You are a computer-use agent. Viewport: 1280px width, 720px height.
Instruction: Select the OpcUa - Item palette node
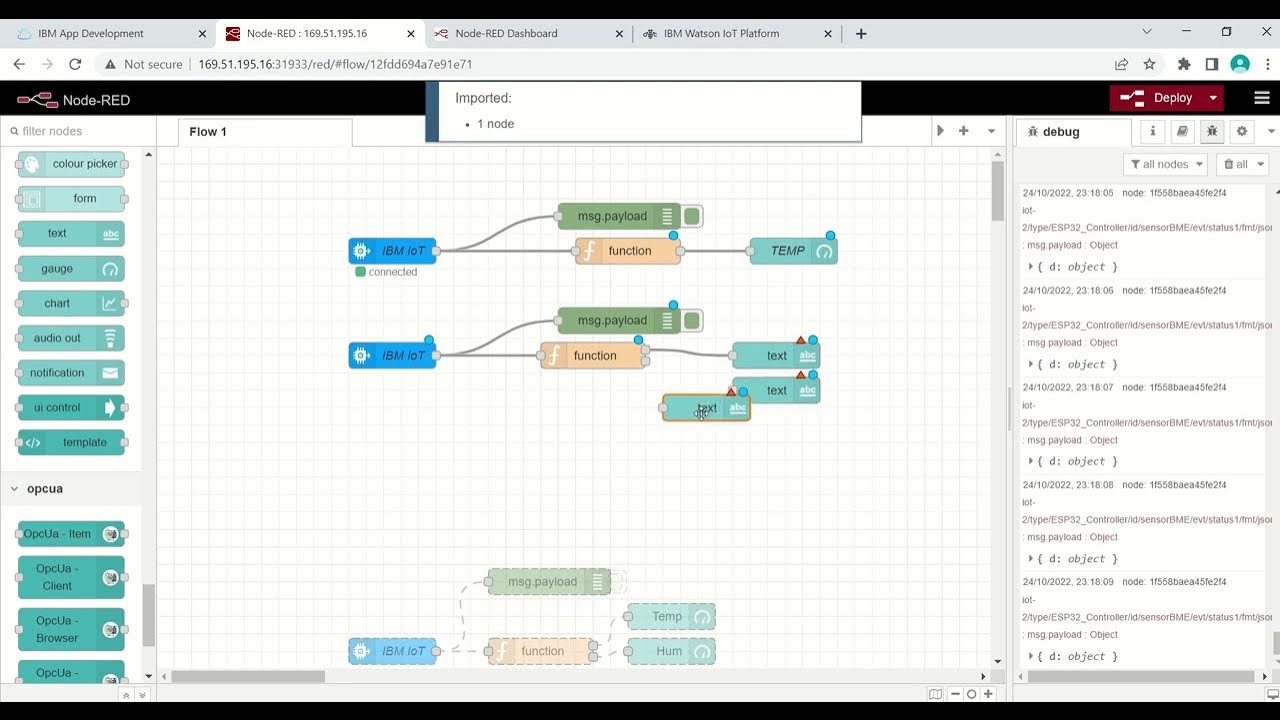[x=71, y=534]
